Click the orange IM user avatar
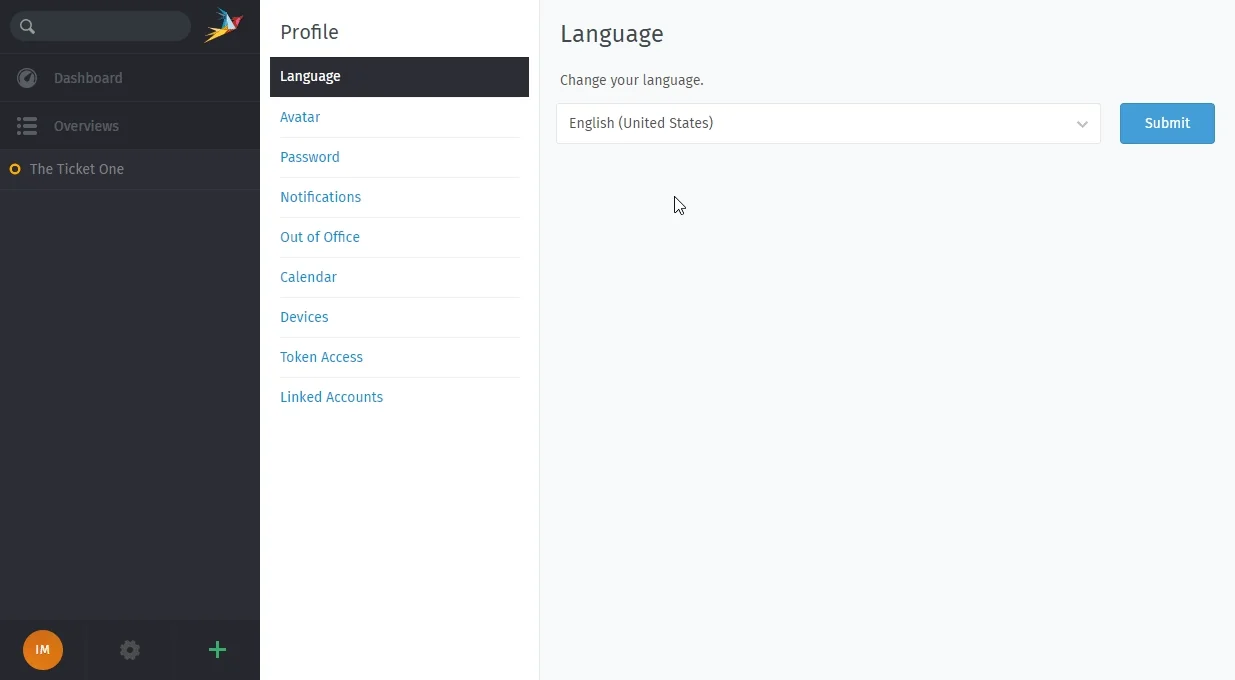Screen dimensions: 1235x680 43,650
